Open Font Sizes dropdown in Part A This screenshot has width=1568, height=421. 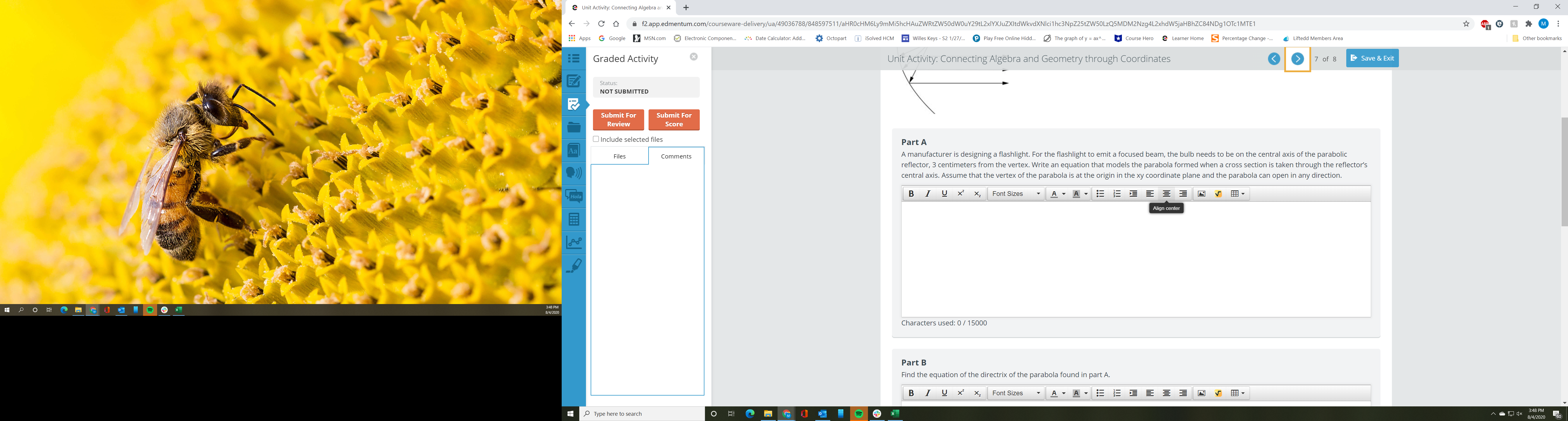[x=1016, y=194]
